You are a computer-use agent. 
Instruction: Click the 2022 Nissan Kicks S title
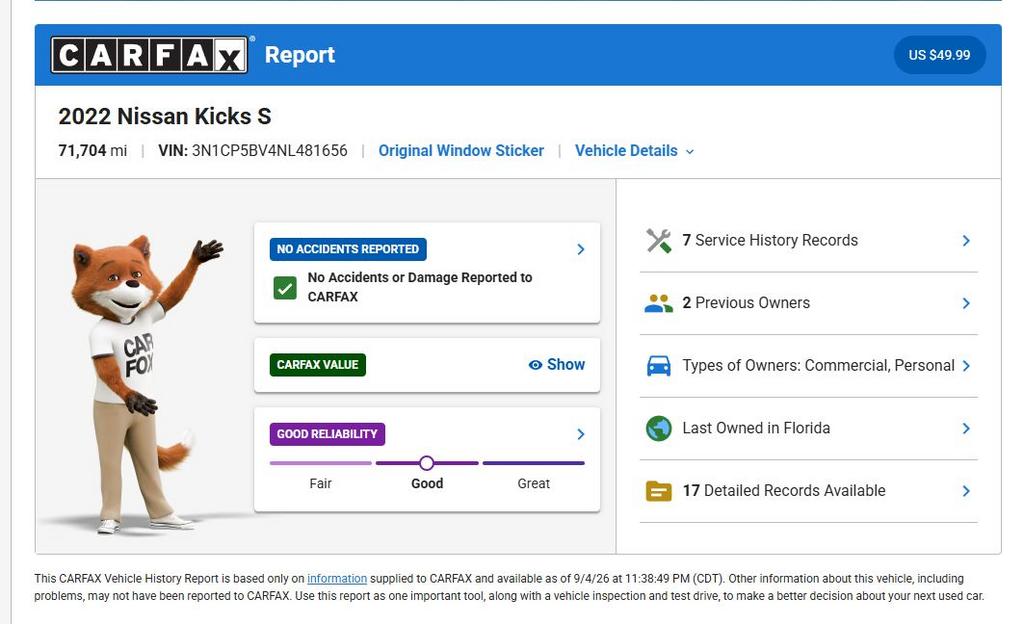point(165,116)
